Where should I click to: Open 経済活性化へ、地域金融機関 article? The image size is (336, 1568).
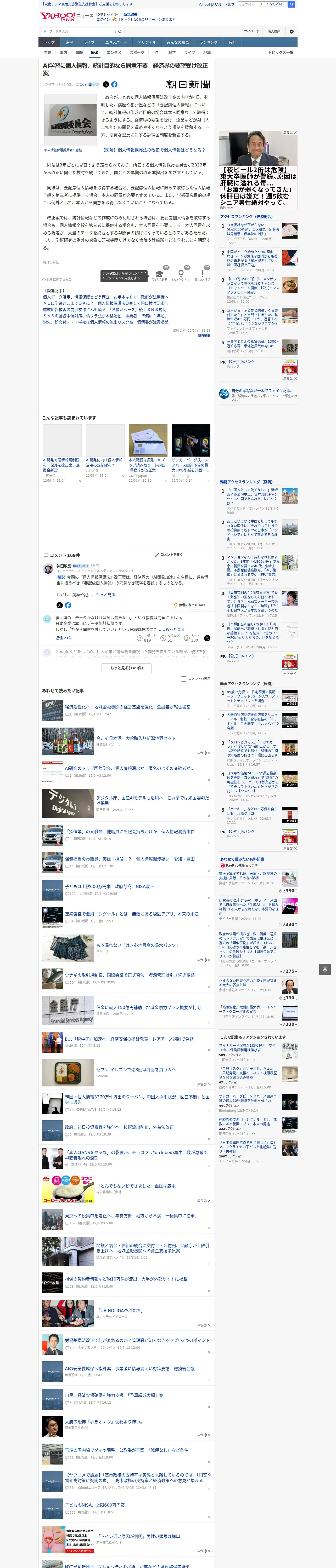[127, 707]
